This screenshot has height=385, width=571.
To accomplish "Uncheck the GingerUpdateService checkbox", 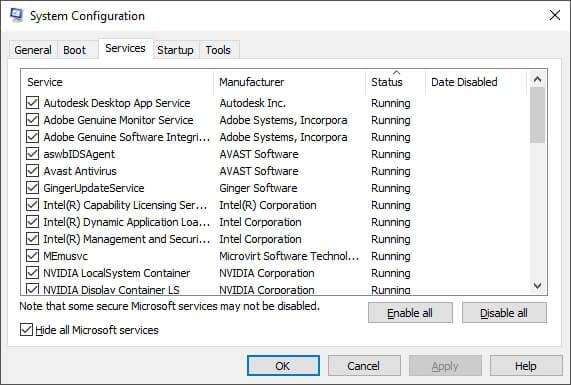I will click(x=32, y=188).
